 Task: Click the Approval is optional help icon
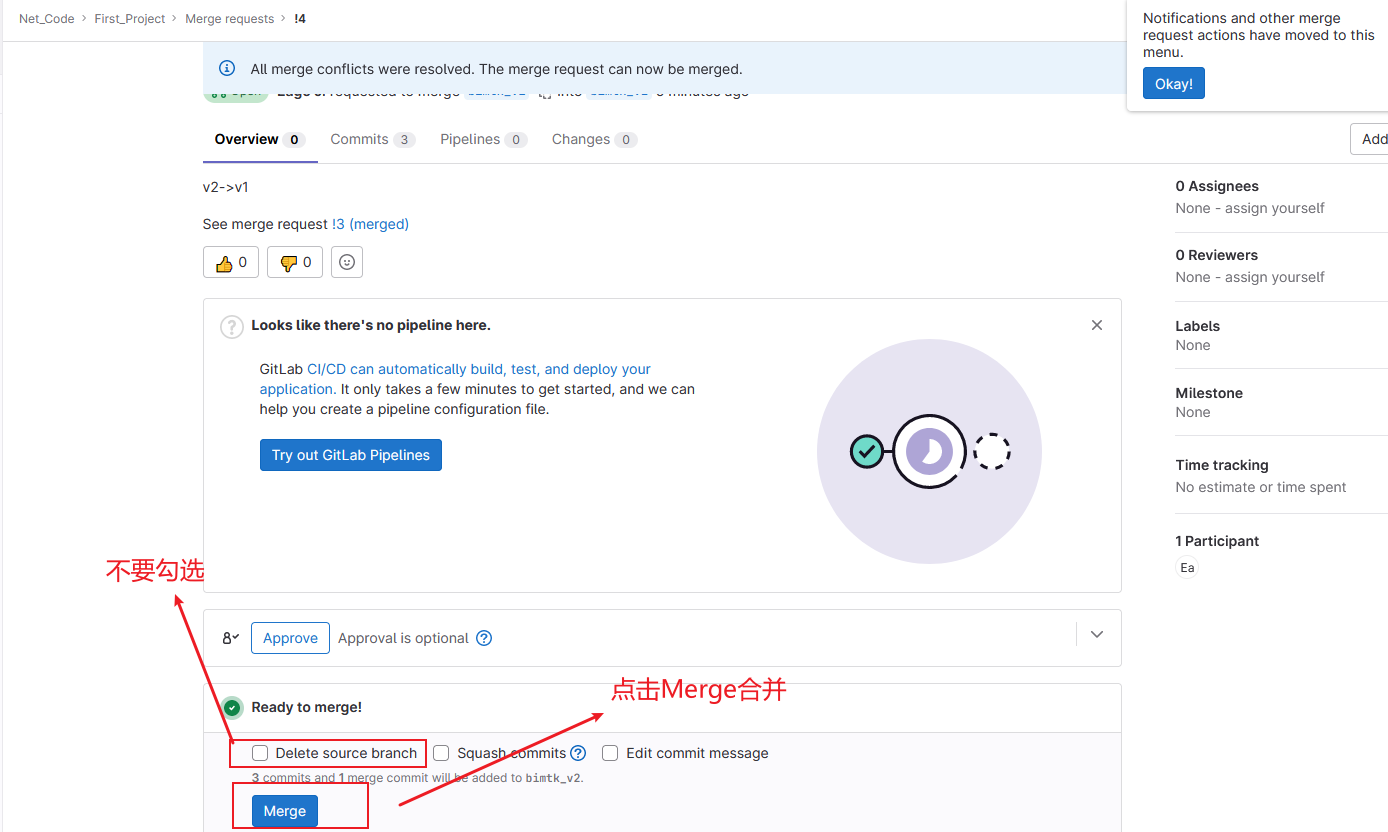point(484,638)
